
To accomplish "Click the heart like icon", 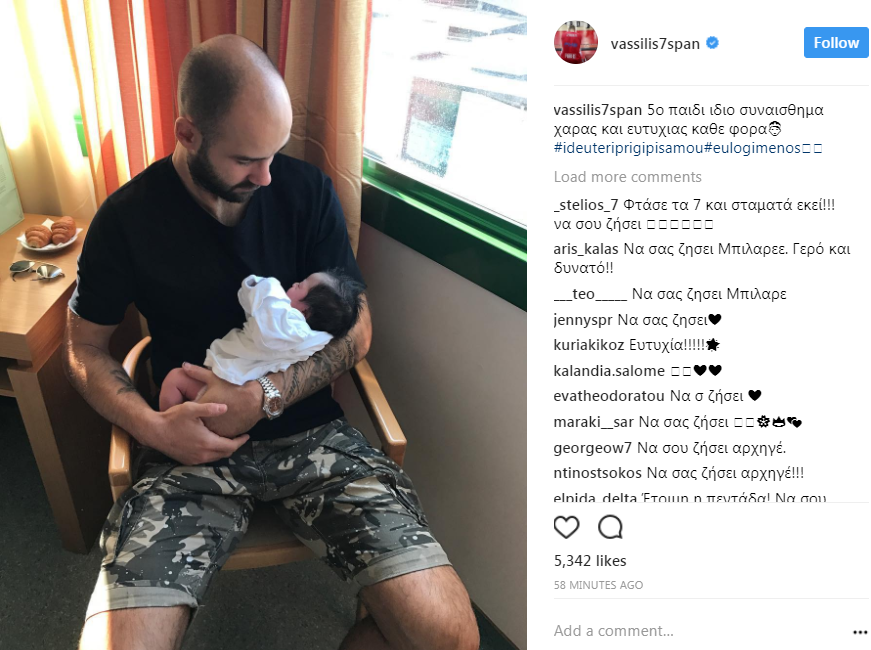I will [x=566, y=527].
